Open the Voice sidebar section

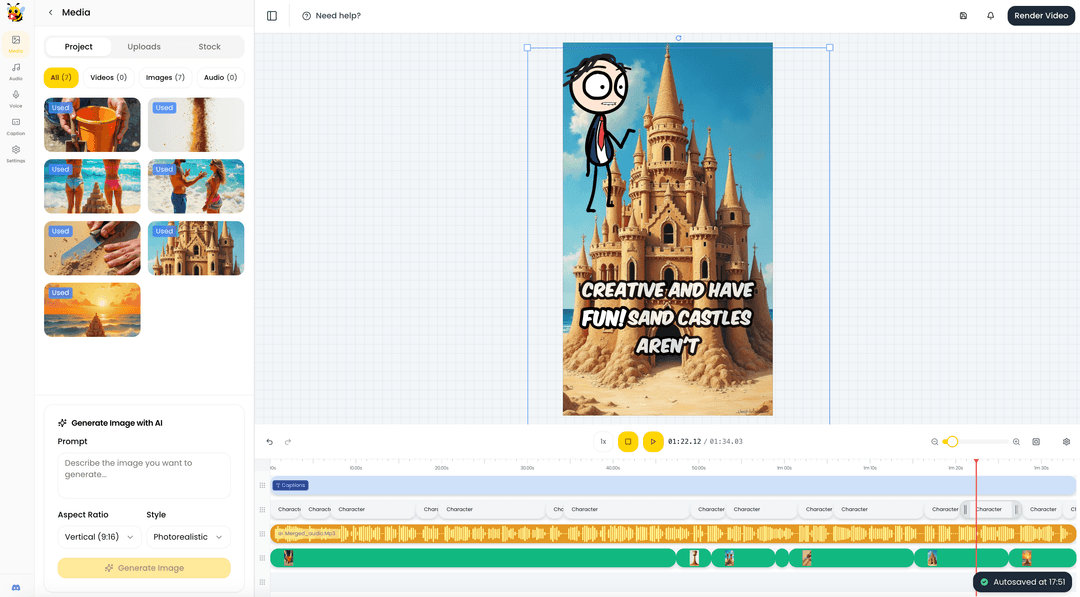coord(15,99)
